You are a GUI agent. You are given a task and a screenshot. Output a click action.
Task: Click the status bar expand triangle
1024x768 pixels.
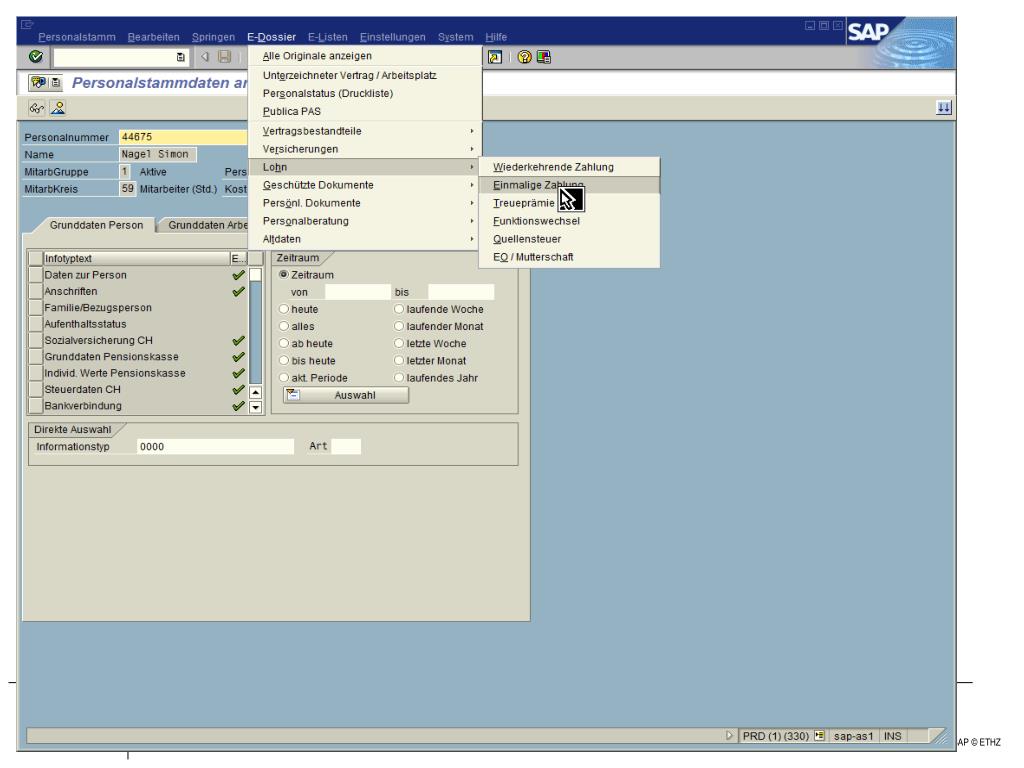tap(729, 736)
